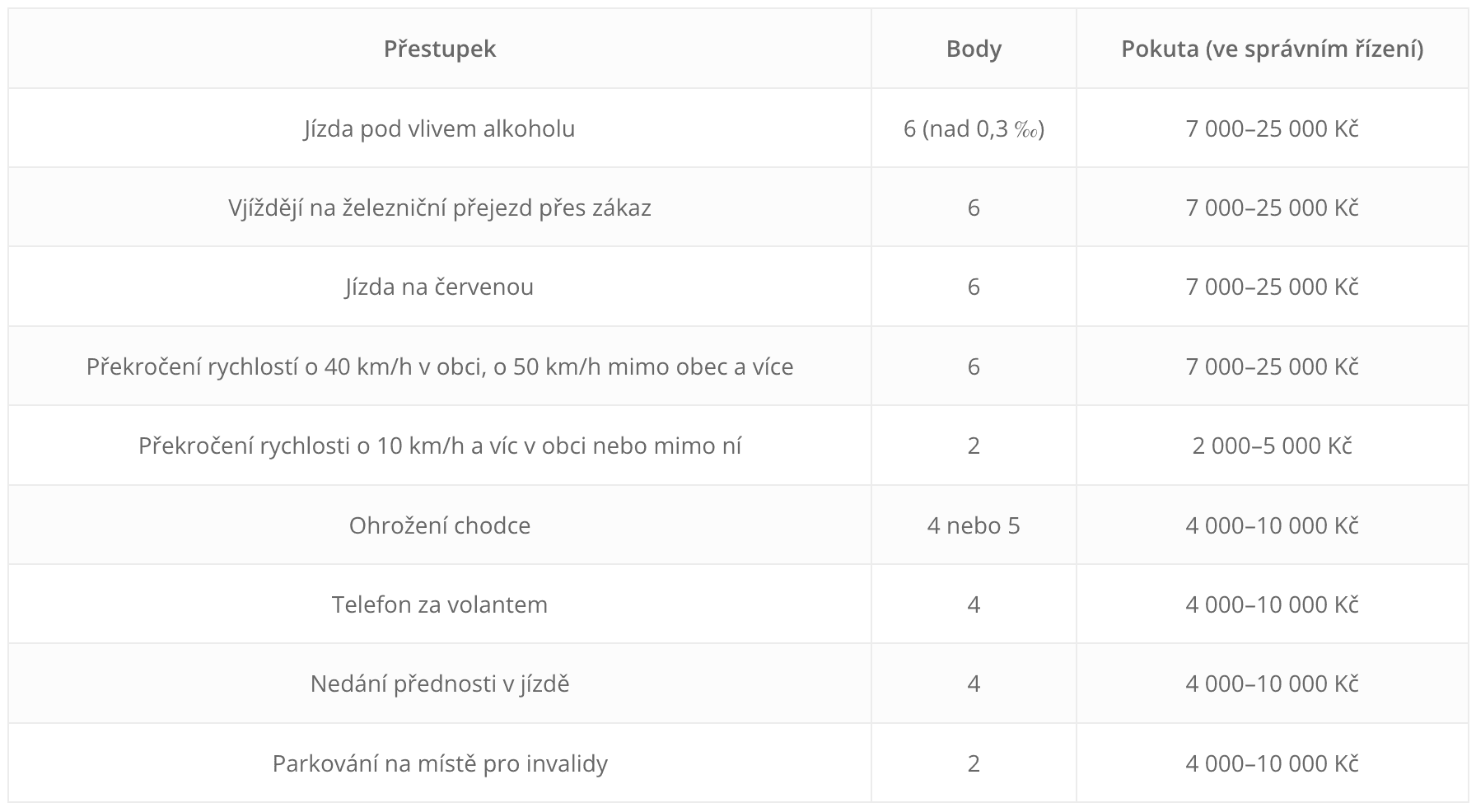
Task: Click the Pokuta (ve správním řízení) header
Action: tap(1272, 49)
